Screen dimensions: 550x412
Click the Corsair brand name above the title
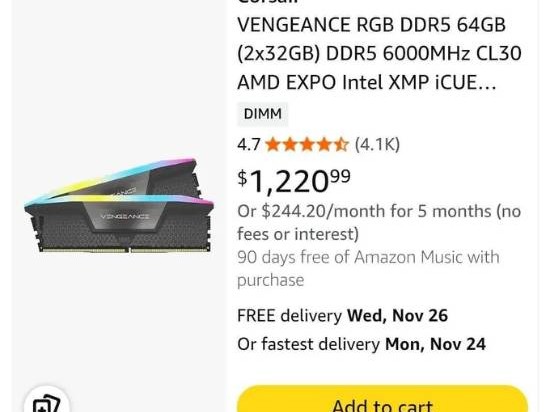268,2
